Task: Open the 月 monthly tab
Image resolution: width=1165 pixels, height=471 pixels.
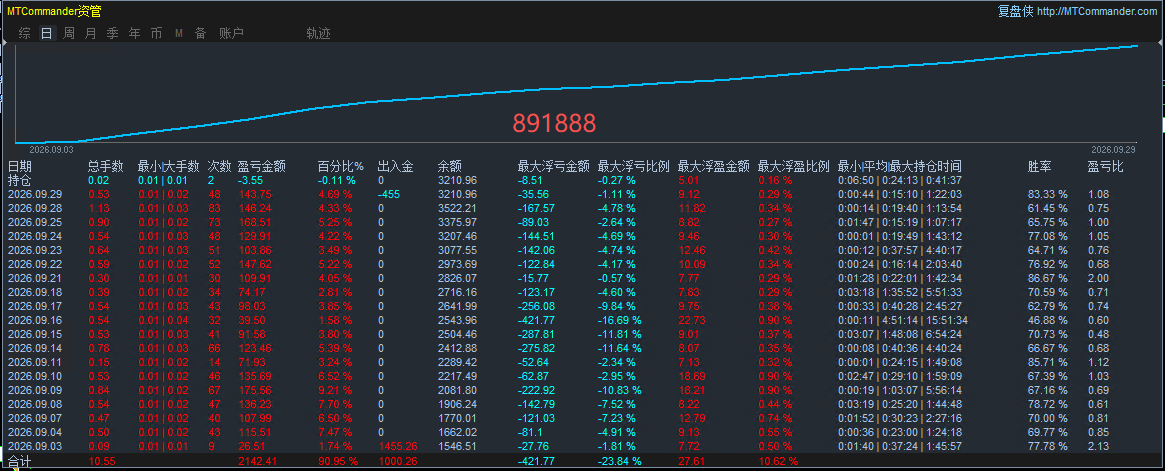Action: pyautogui.click(x=91, y=33)
